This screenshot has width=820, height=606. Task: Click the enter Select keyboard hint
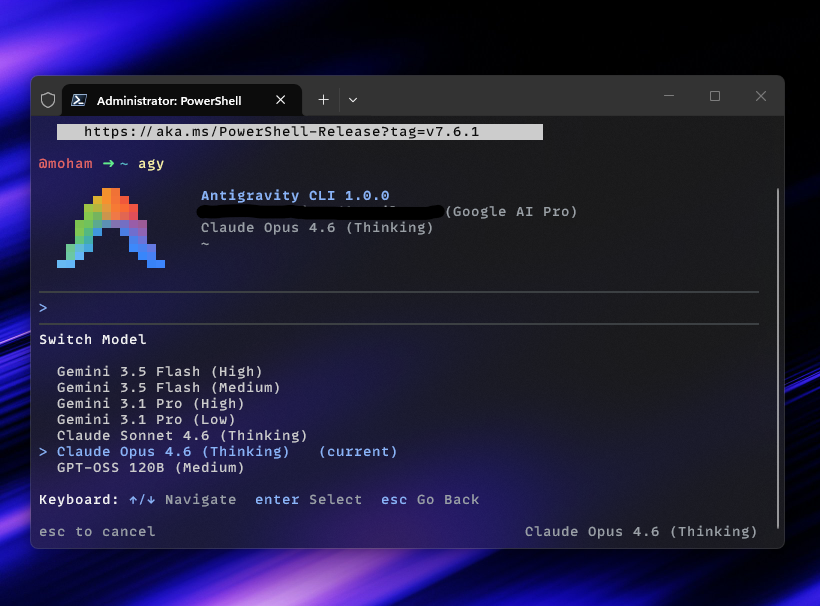[309, 500]
